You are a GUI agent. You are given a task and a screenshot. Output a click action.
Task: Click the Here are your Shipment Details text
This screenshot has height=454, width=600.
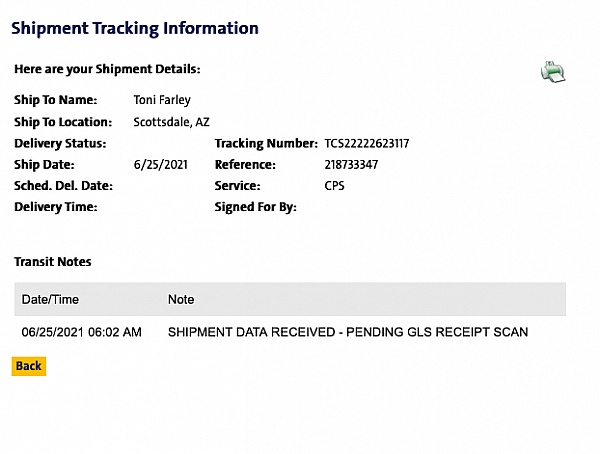(x=107, y=69)
